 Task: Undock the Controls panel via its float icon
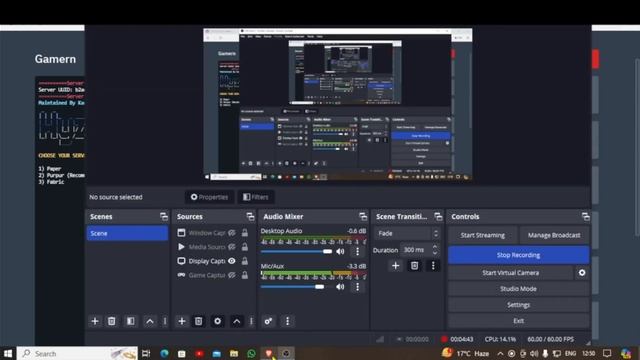pos(586,217)
